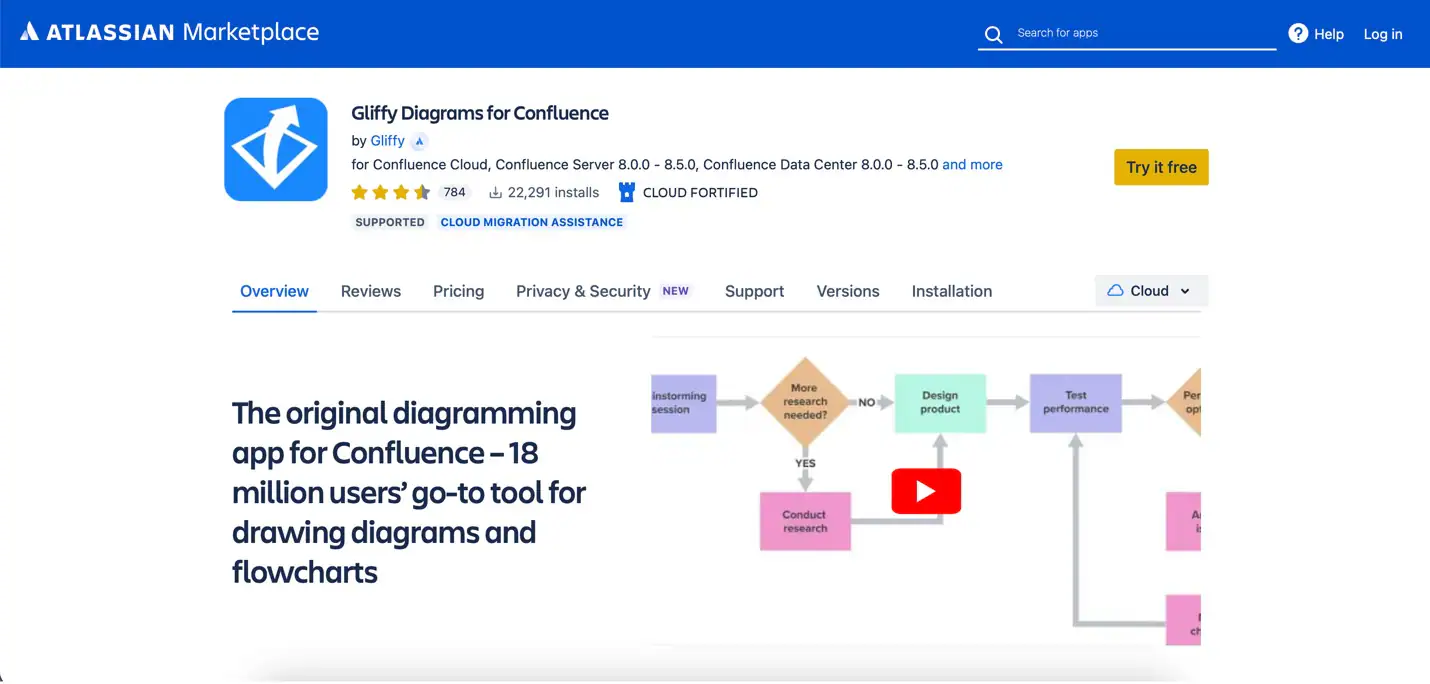Open the Reviews tab
Image resolution: width=1430 pixels, height=684 pixels.
(371, 291)
